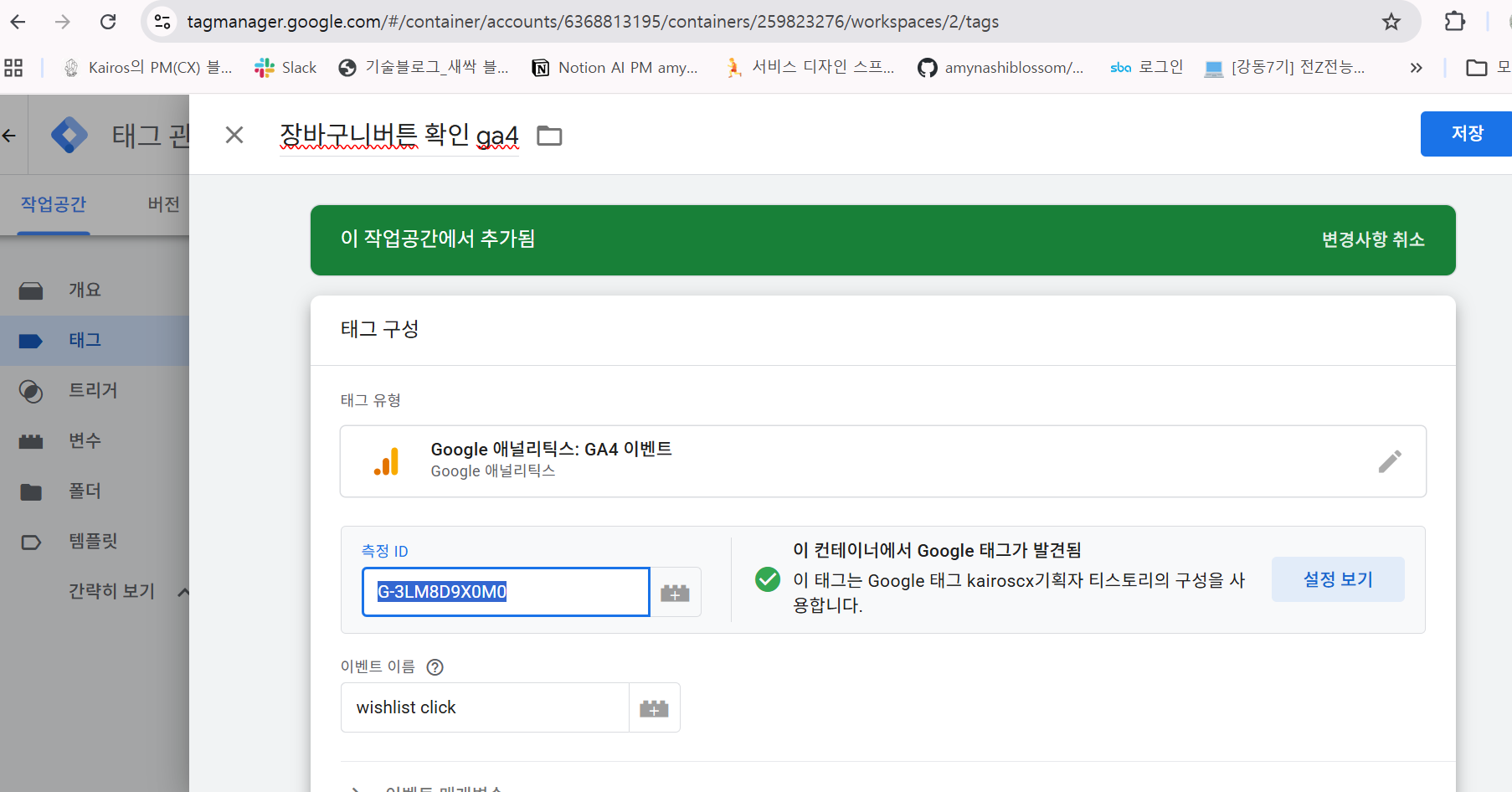1512x792 pixels.
Task: Open the 서비스 디자인 bookmark
Action: tap(810, 68)
